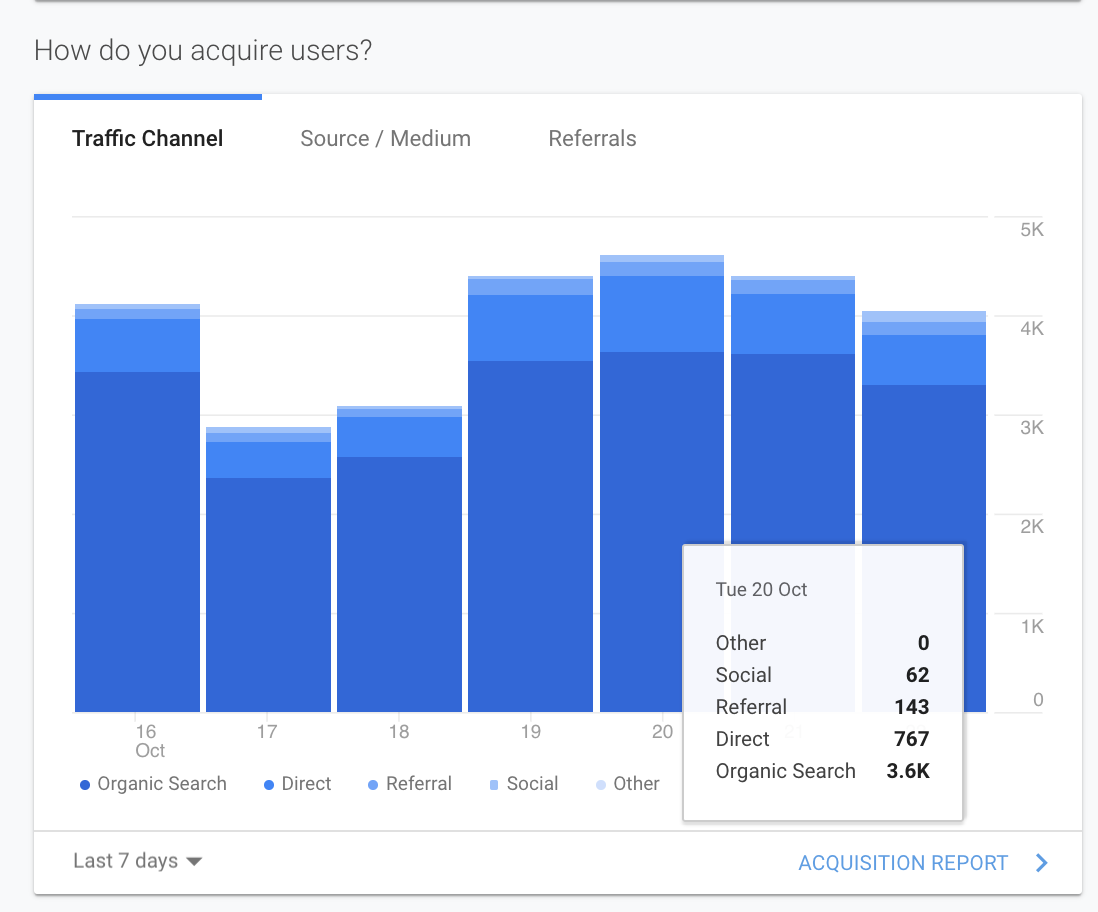Click the 17 Oct bar in chart
Viewport: 1098px width, 912px height.
point(268,569)
